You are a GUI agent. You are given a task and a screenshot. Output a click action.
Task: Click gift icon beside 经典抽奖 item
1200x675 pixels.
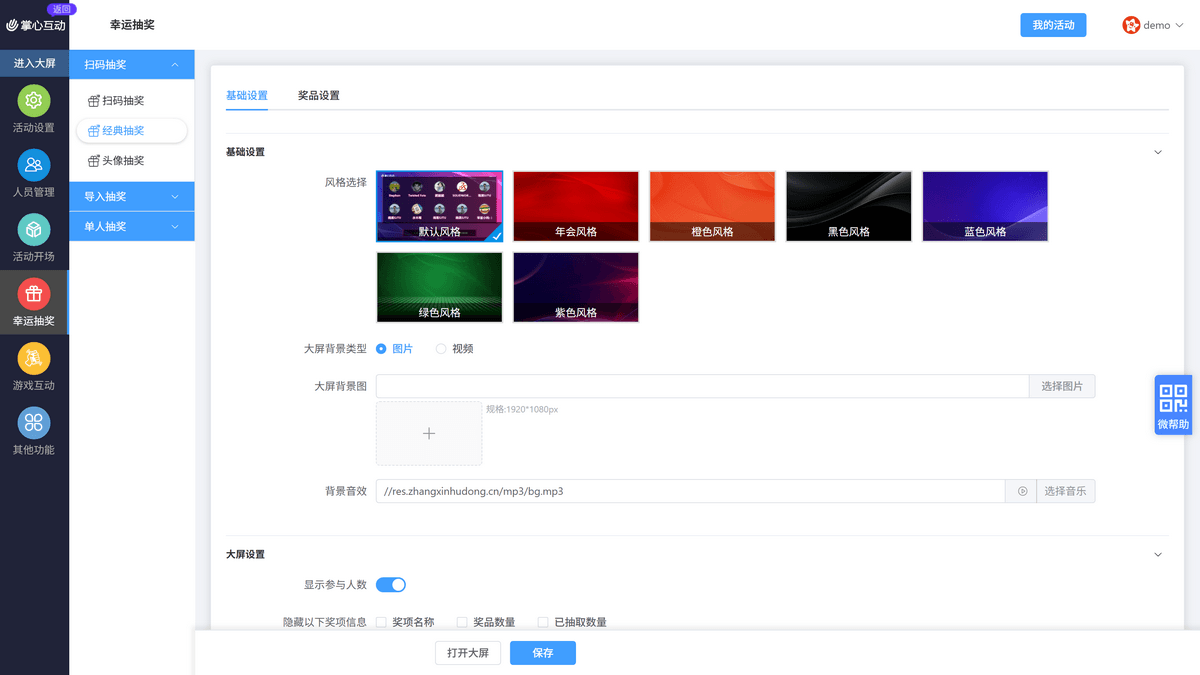tap(94, 131)
